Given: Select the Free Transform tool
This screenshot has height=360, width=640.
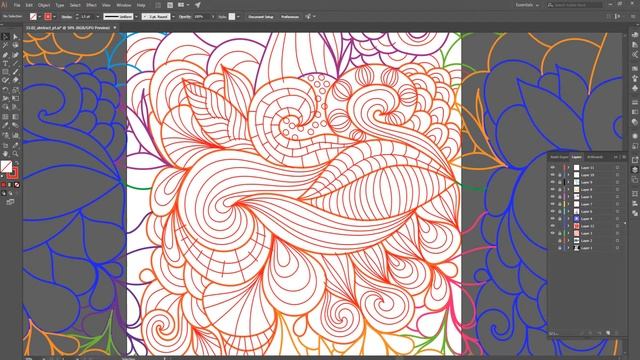Looking at the screenshot, I should [15, 98].
